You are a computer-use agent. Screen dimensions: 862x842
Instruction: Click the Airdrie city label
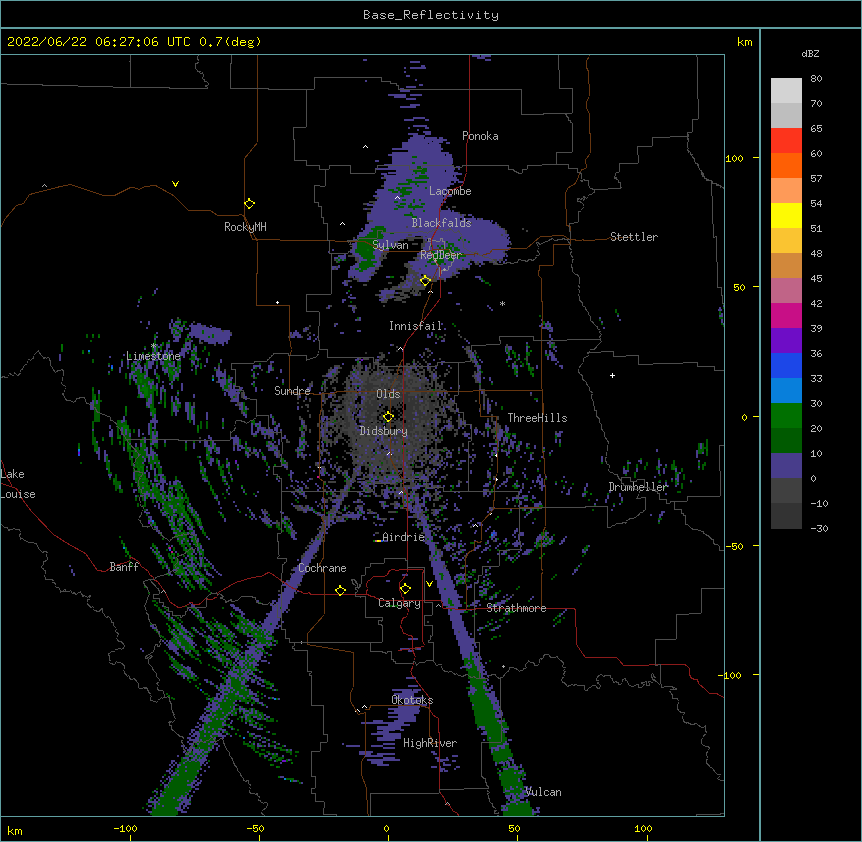[404, 537]
